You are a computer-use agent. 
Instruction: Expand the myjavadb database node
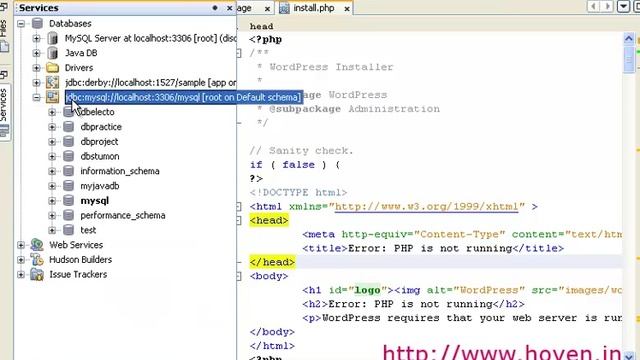coord(52,186)
